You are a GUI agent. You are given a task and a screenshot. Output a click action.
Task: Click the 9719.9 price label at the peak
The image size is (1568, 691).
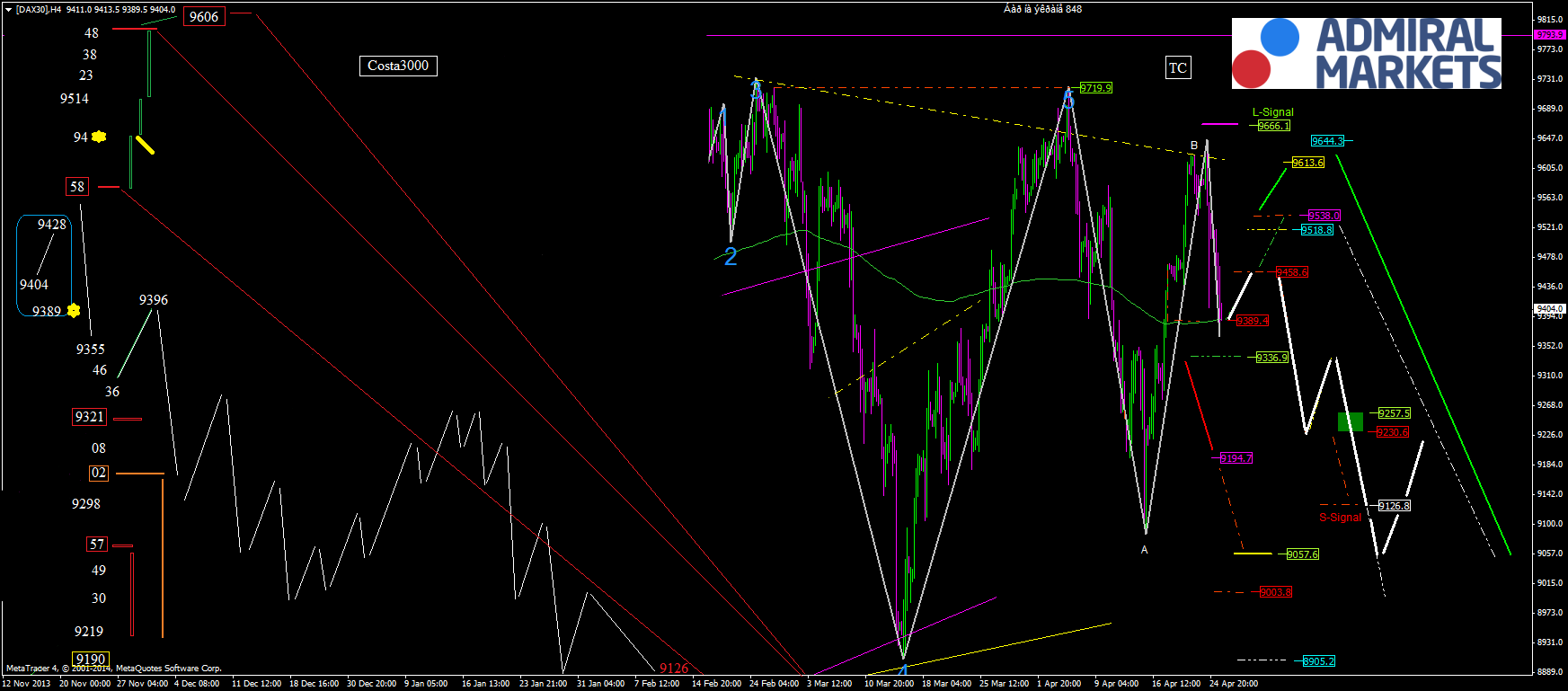pos(1095,88)
